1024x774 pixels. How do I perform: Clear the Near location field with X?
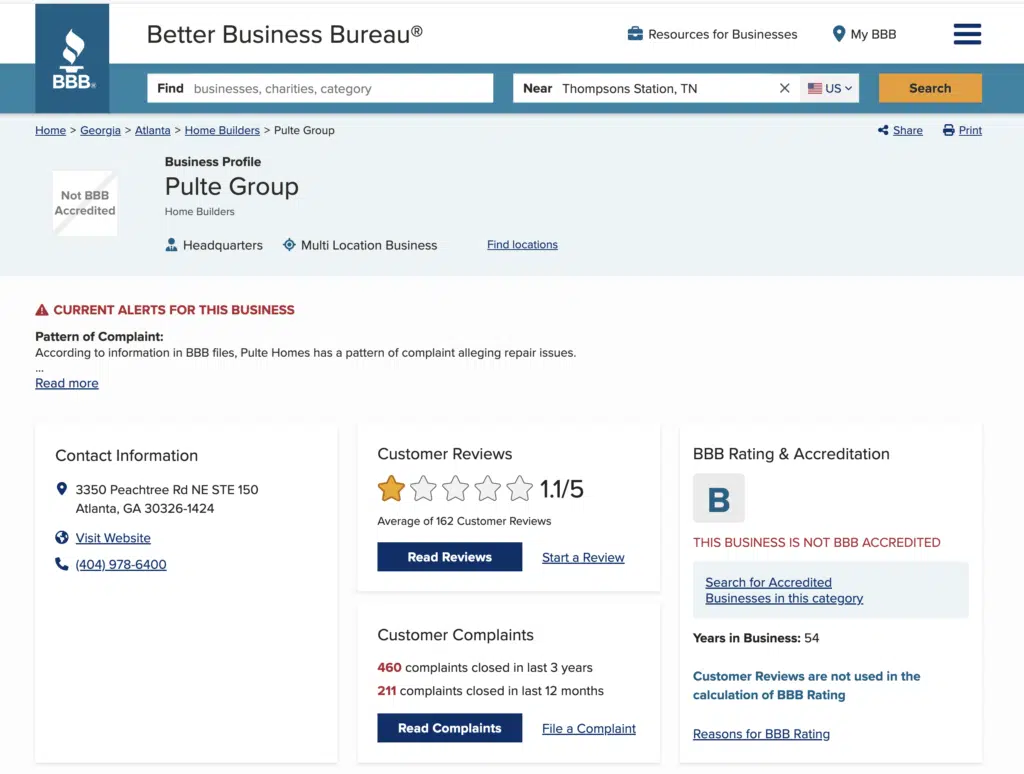tap(785, 88)
